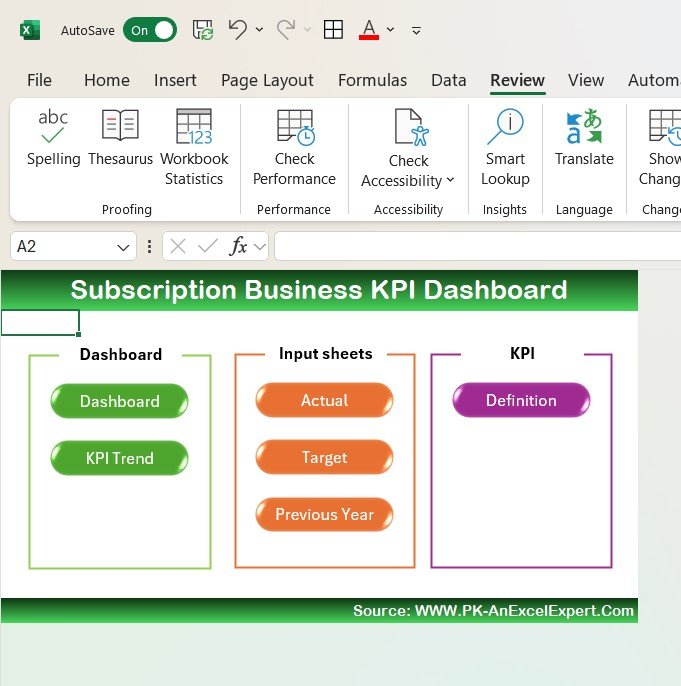Expand the Name Box dropdown

click(123, 248)
